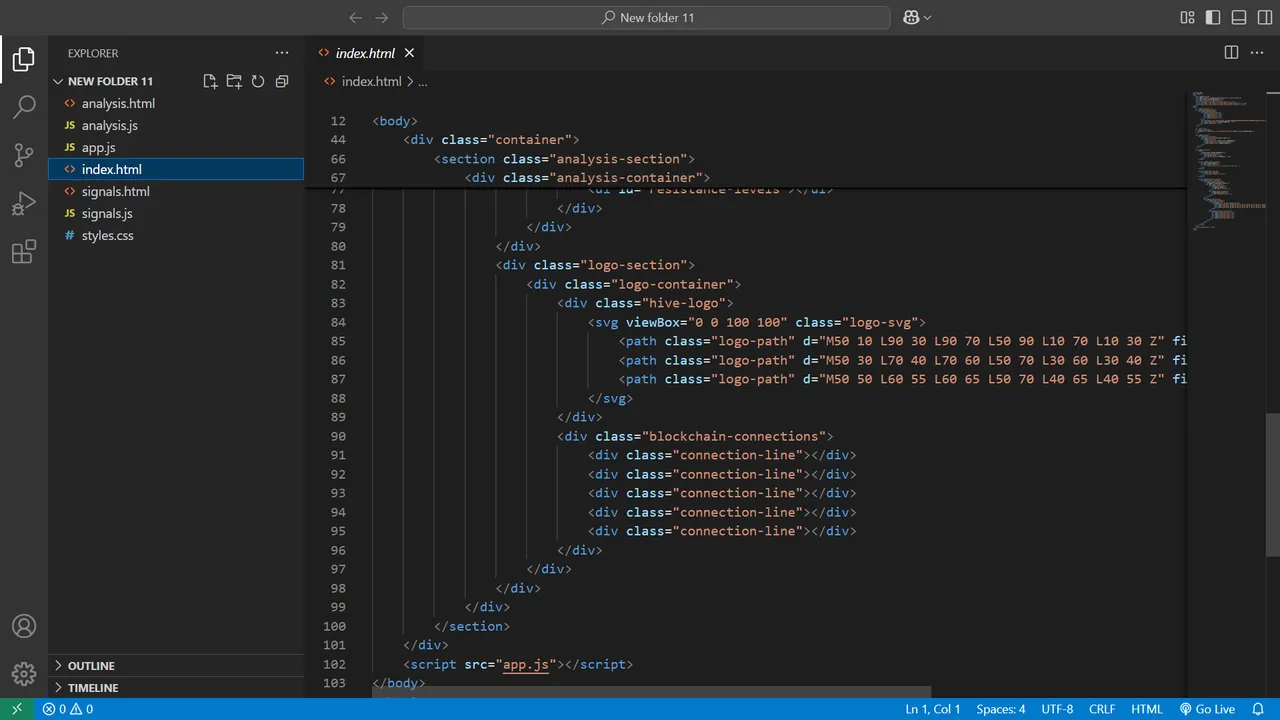This screenshot has height=720, width=1280.
Task: Toggle the secondary side bar
Action: [1265, 17]
